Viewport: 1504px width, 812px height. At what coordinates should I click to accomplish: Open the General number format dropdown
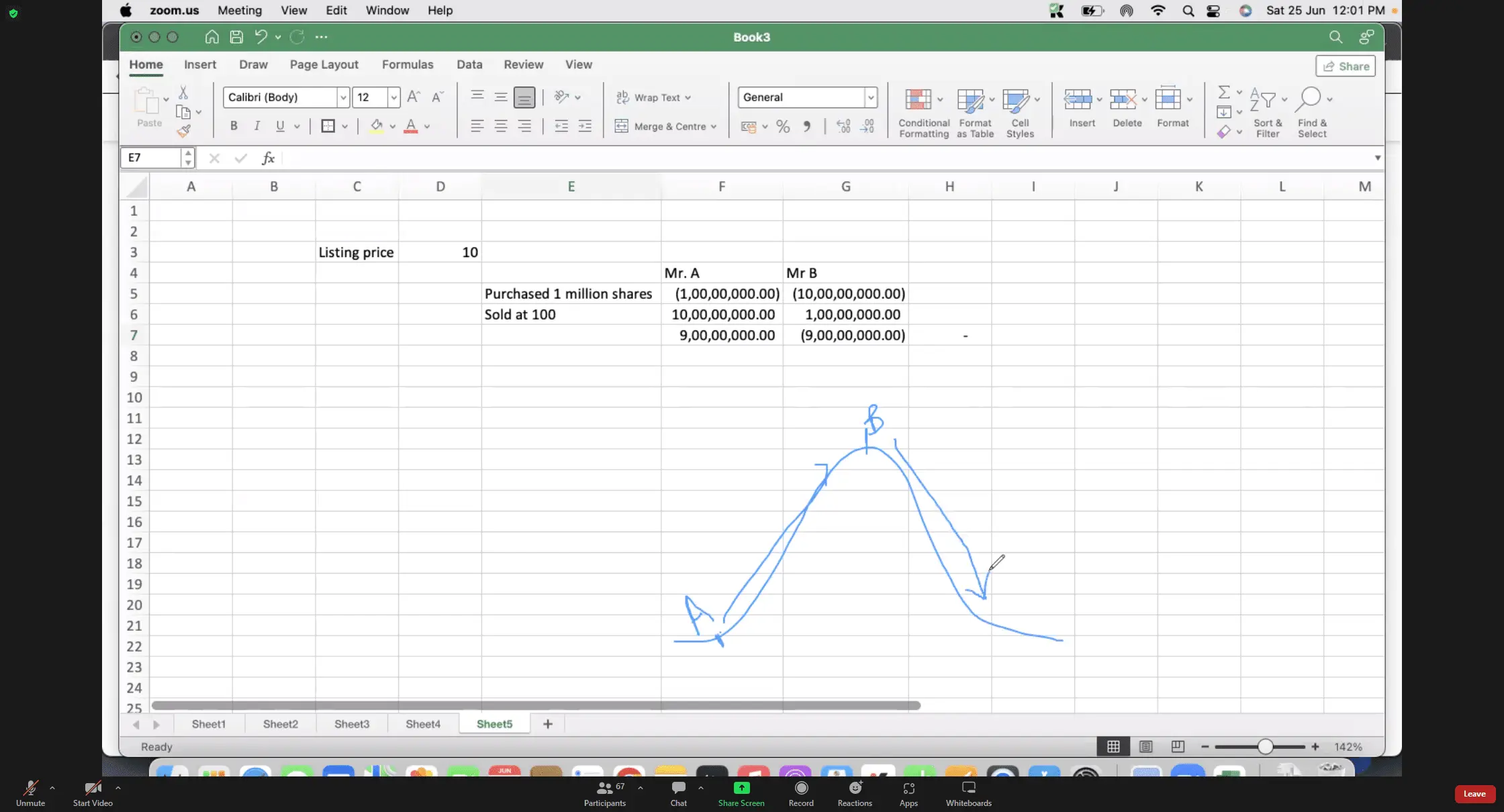tap(871, 97)
